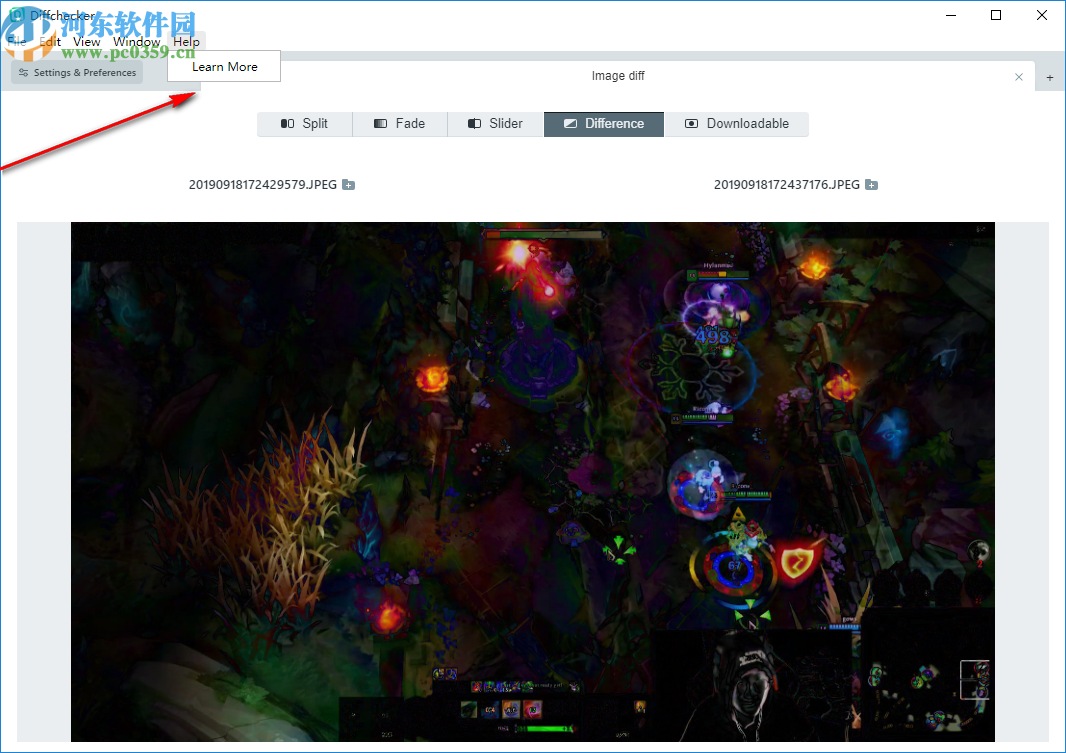Open Settings & Preferences
The width and height of the screenshot is (1066, 753).
(78, 73)
